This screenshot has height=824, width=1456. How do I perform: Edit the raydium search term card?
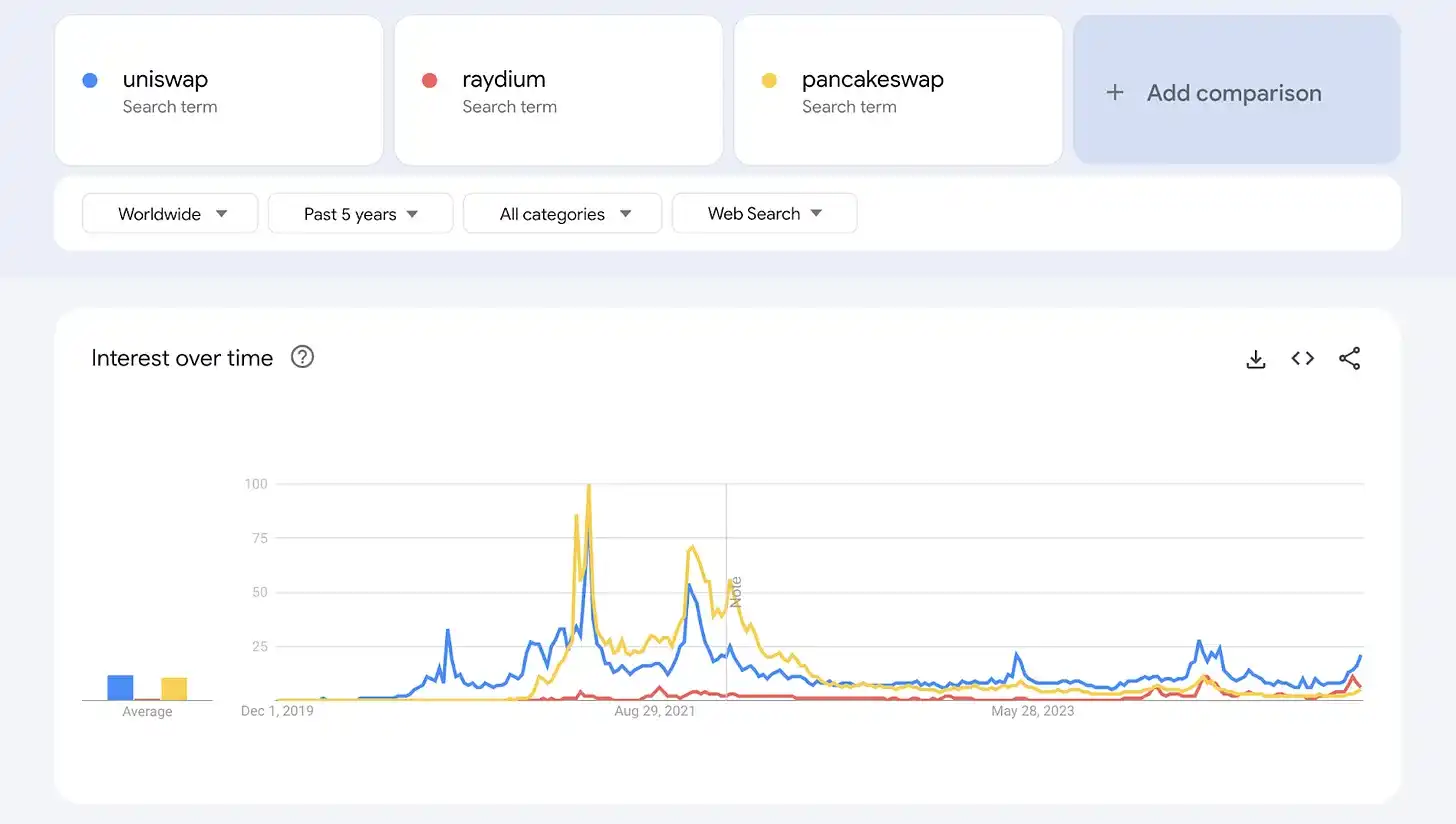coord(558,90)
